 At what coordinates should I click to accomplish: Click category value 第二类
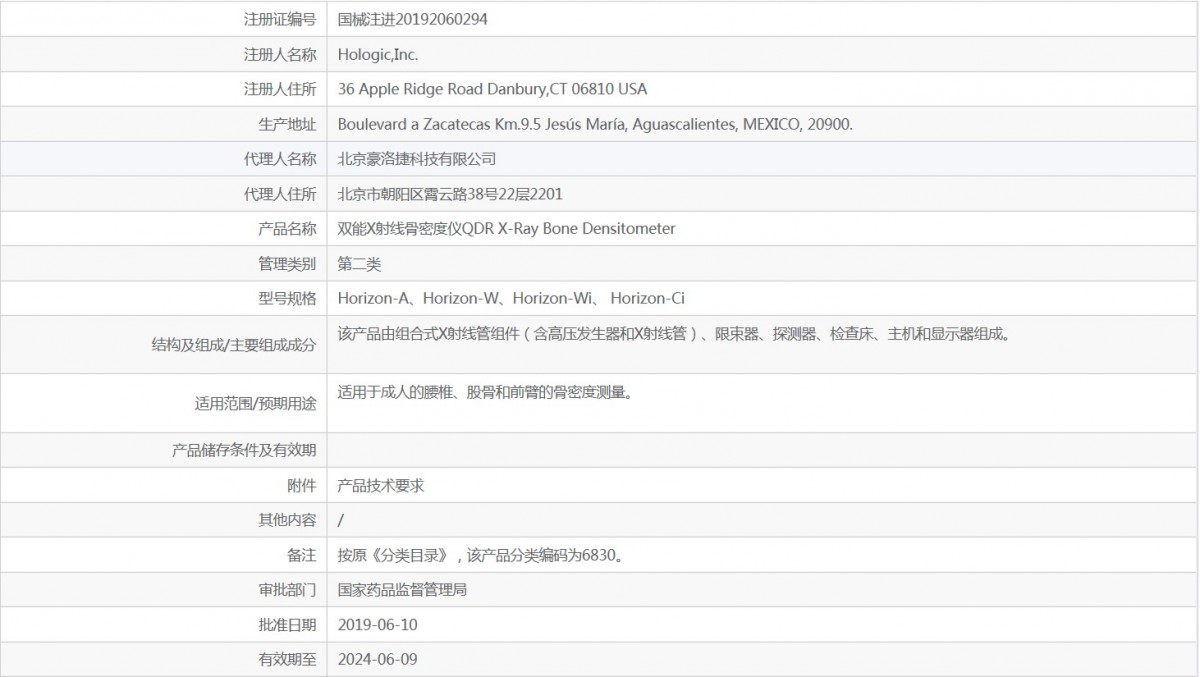[x=360, y=264]
